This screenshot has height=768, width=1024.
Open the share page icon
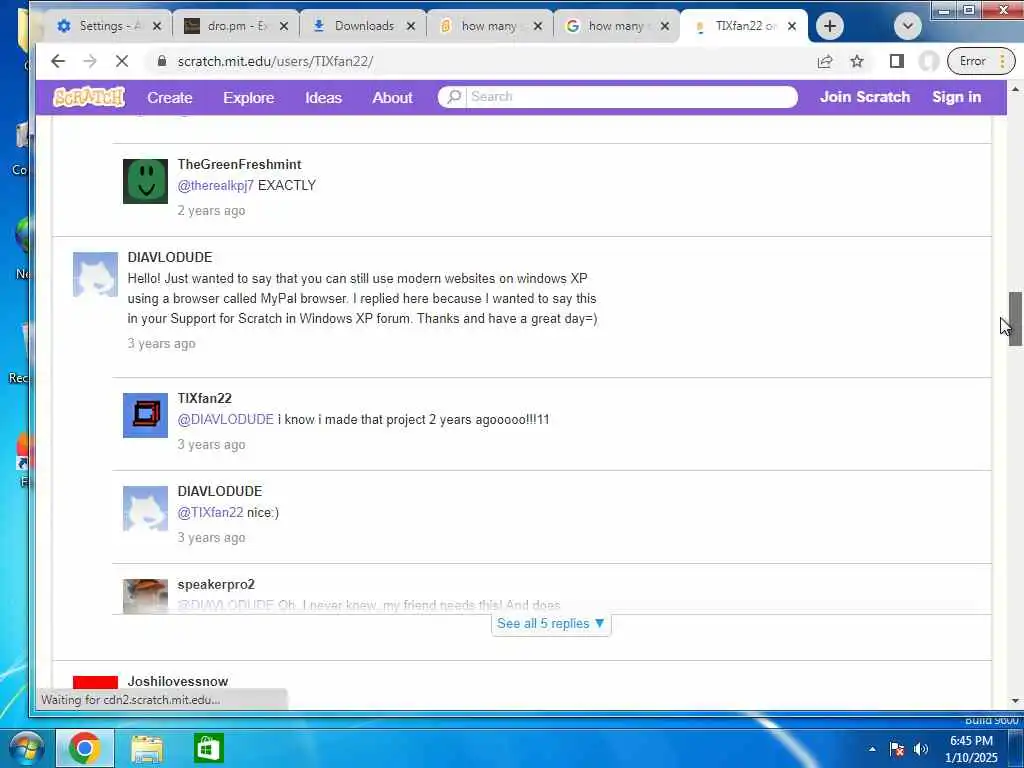pos(825,61)
